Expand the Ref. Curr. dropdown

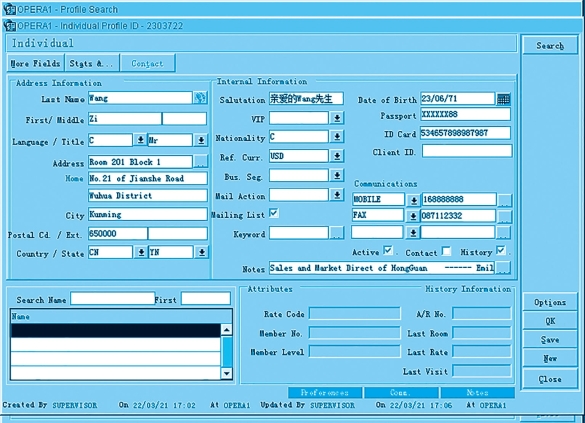(337, 156)
